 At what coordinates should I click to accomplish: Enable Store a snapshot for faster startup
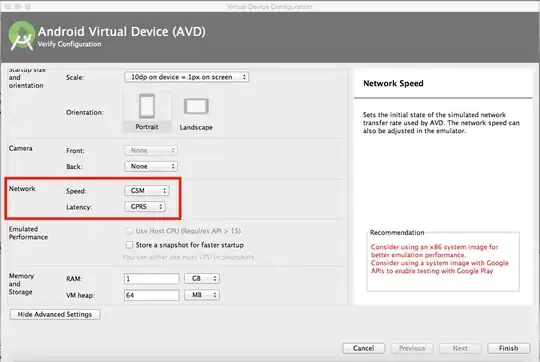129,245
